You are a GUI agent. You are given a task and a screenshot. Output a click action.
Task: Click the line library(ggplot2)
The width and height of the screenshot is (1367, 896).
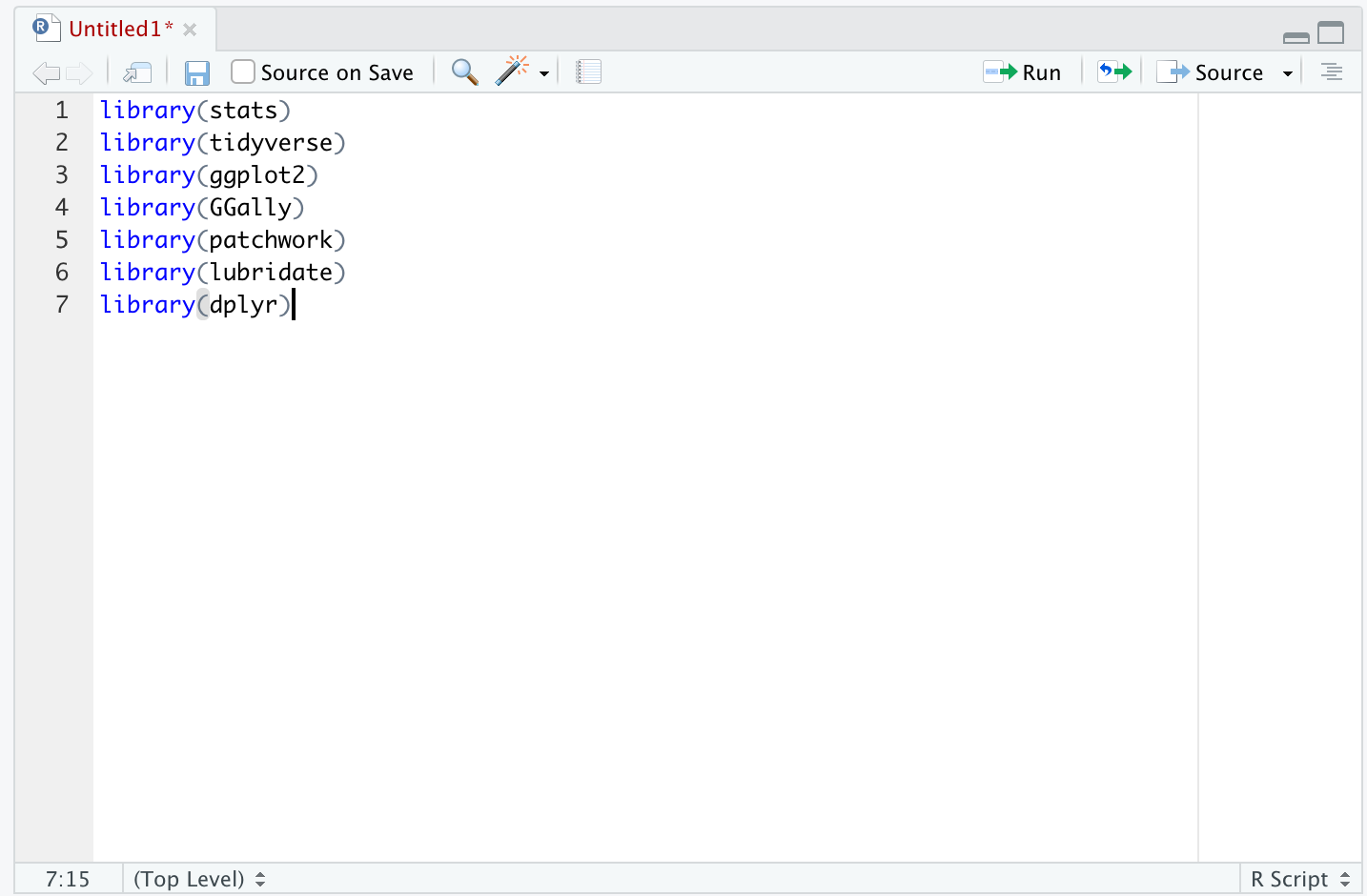coord(210,175)
